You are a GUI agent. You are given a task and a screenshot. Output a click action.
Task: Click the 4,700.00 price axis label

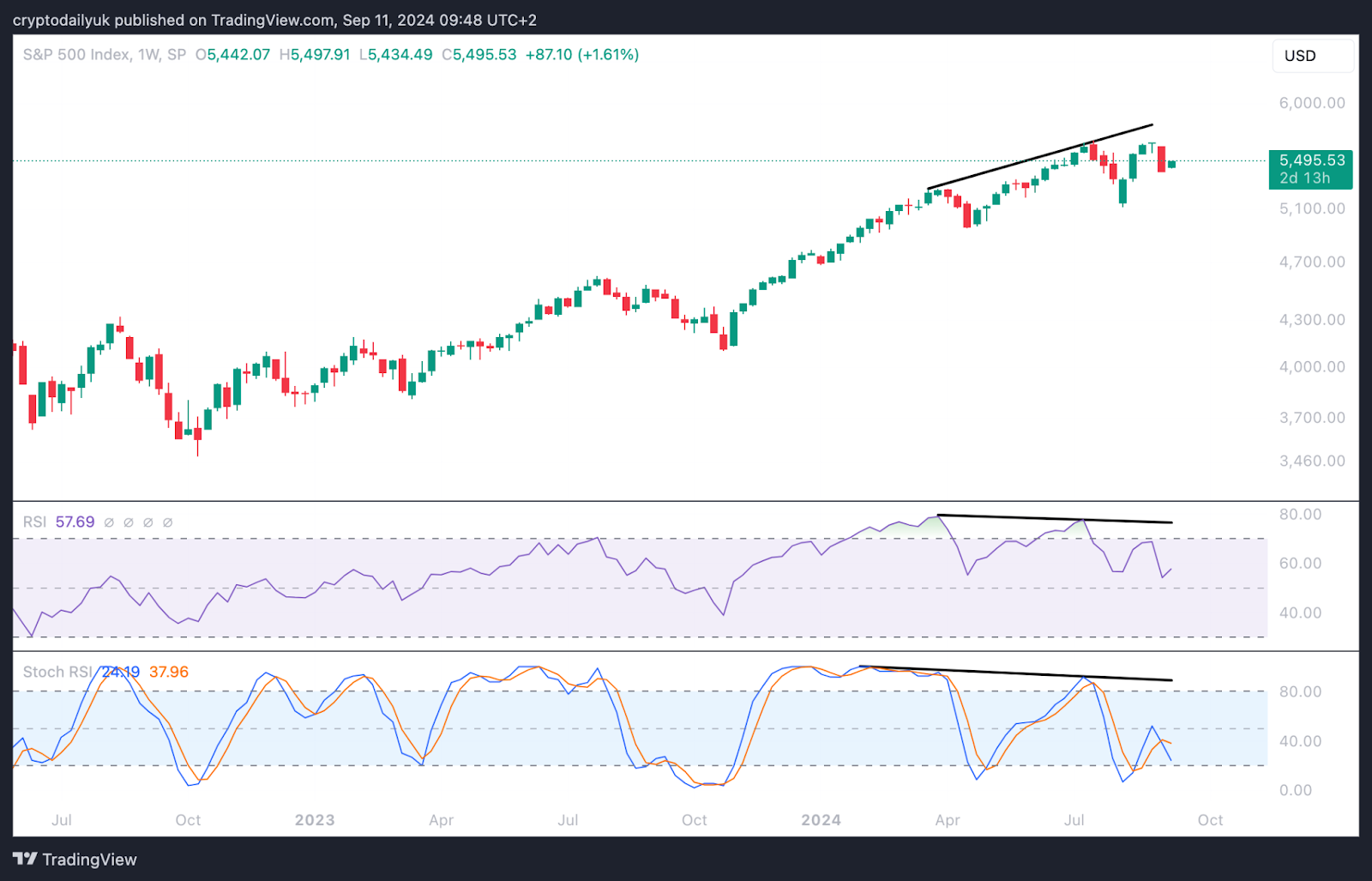click(x=1312, y=262)
